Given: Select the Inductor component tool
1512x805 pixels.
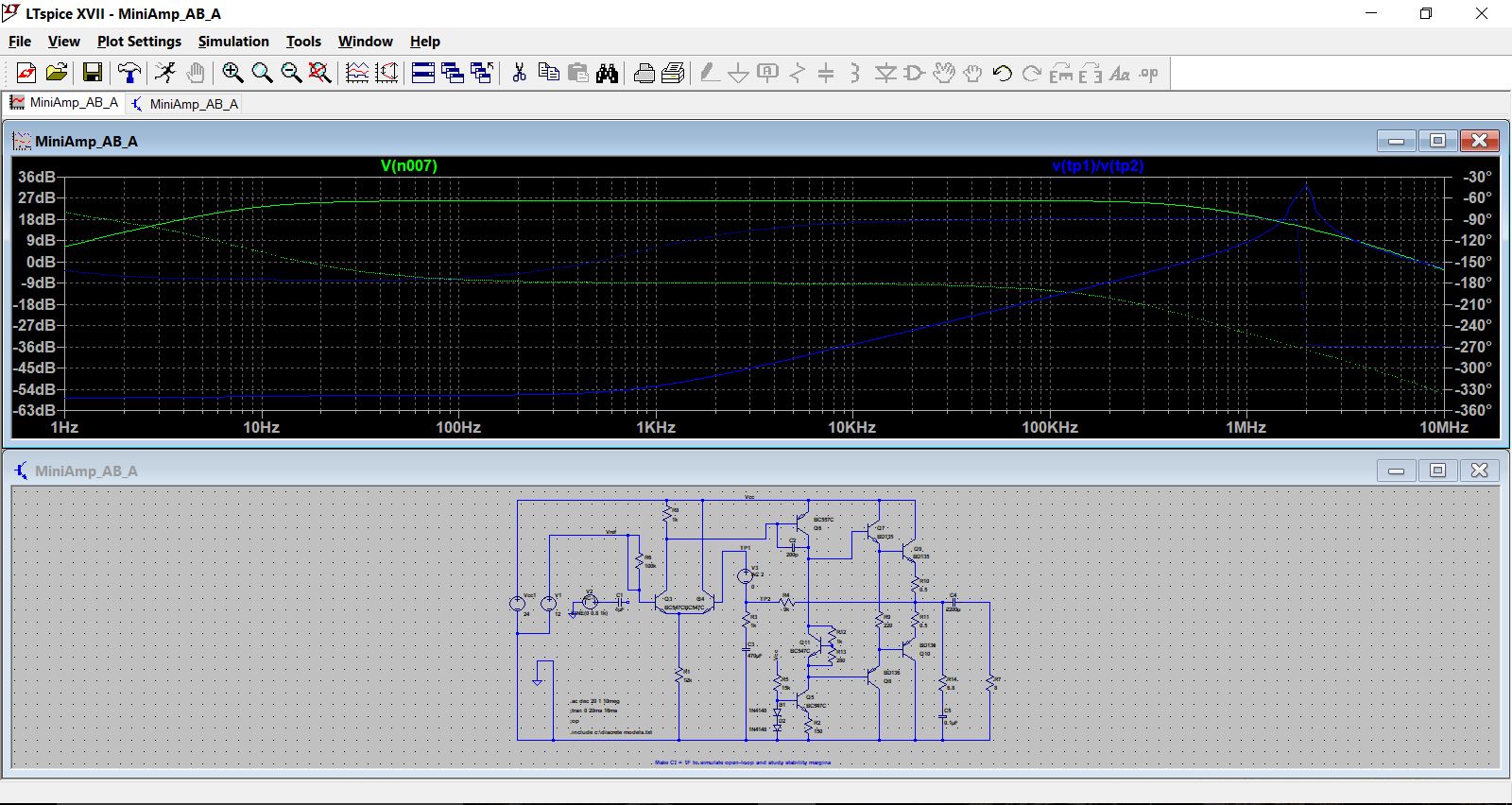Looking at the screenshot, I should click(855, 73).
